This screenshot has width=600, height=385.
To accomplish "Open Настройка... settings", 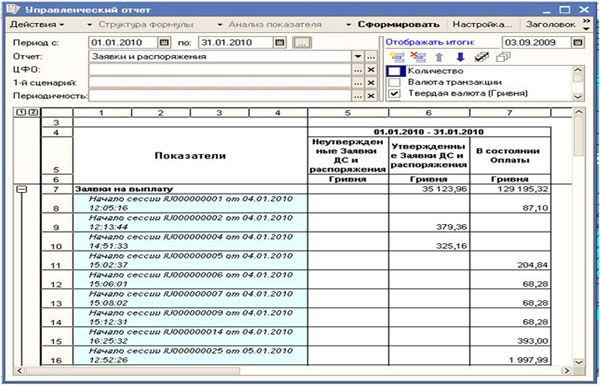I will tap(482, 24).
